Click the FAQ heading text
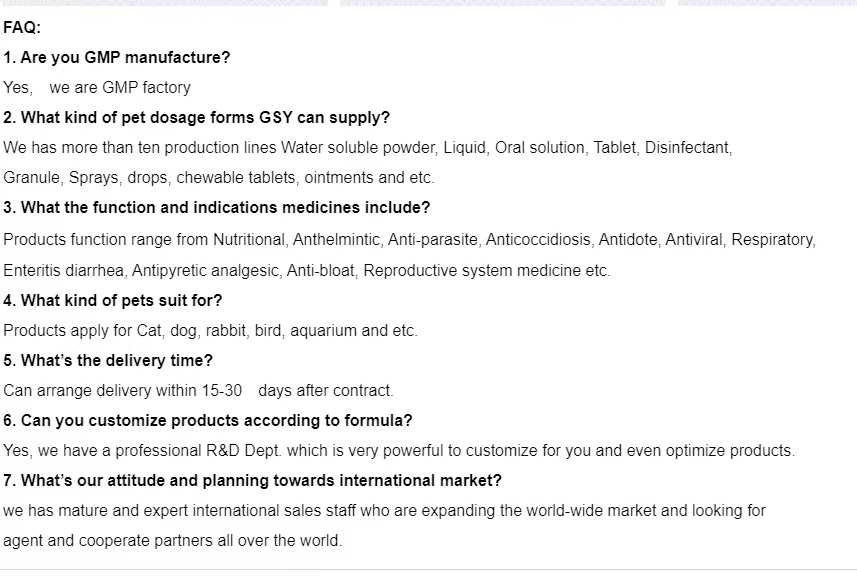Screen dimensions: 857x576 point(22,27)
